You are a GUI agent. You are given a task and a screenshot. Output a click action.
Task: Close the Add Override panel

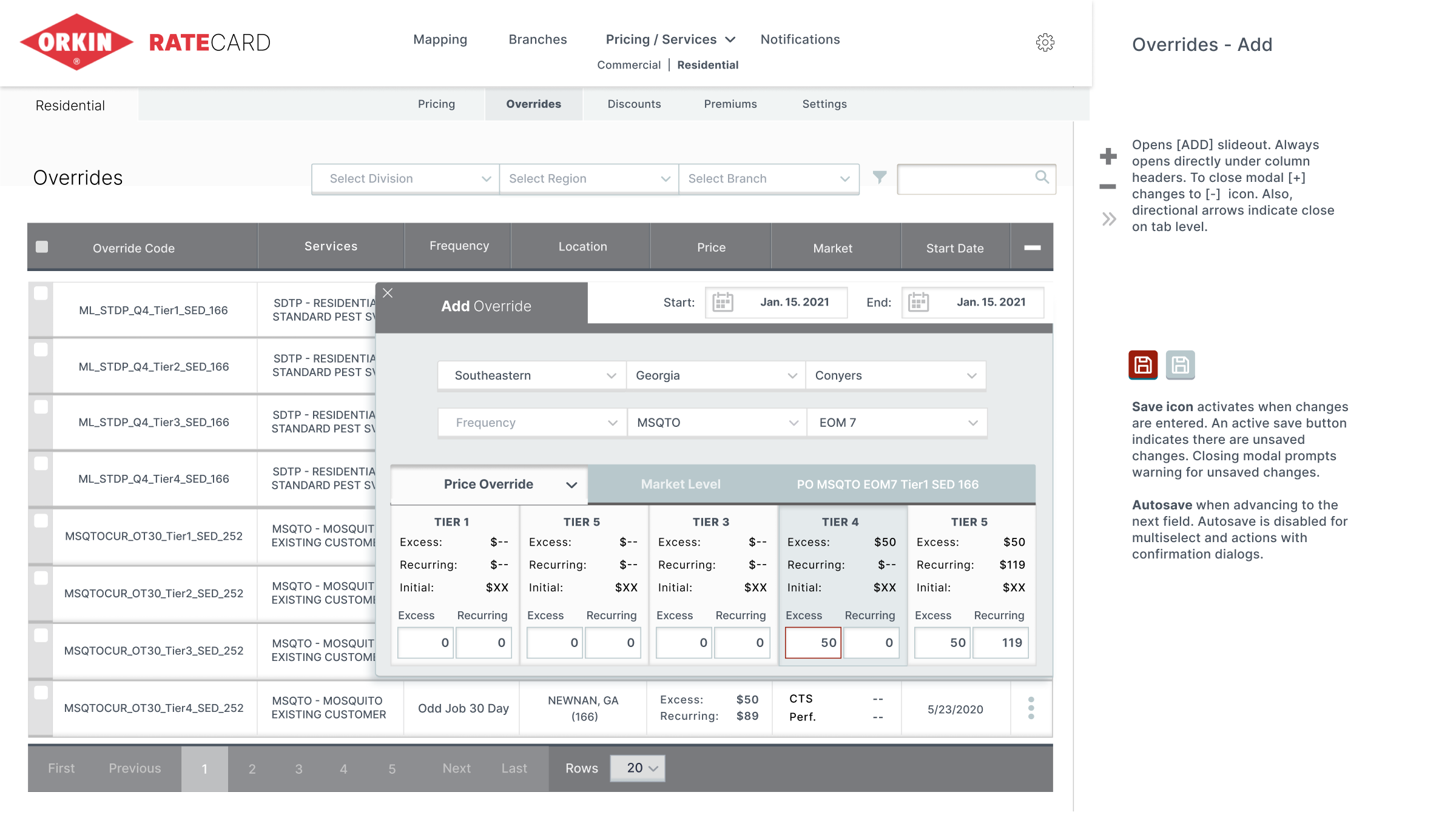[x=388, y=293]
